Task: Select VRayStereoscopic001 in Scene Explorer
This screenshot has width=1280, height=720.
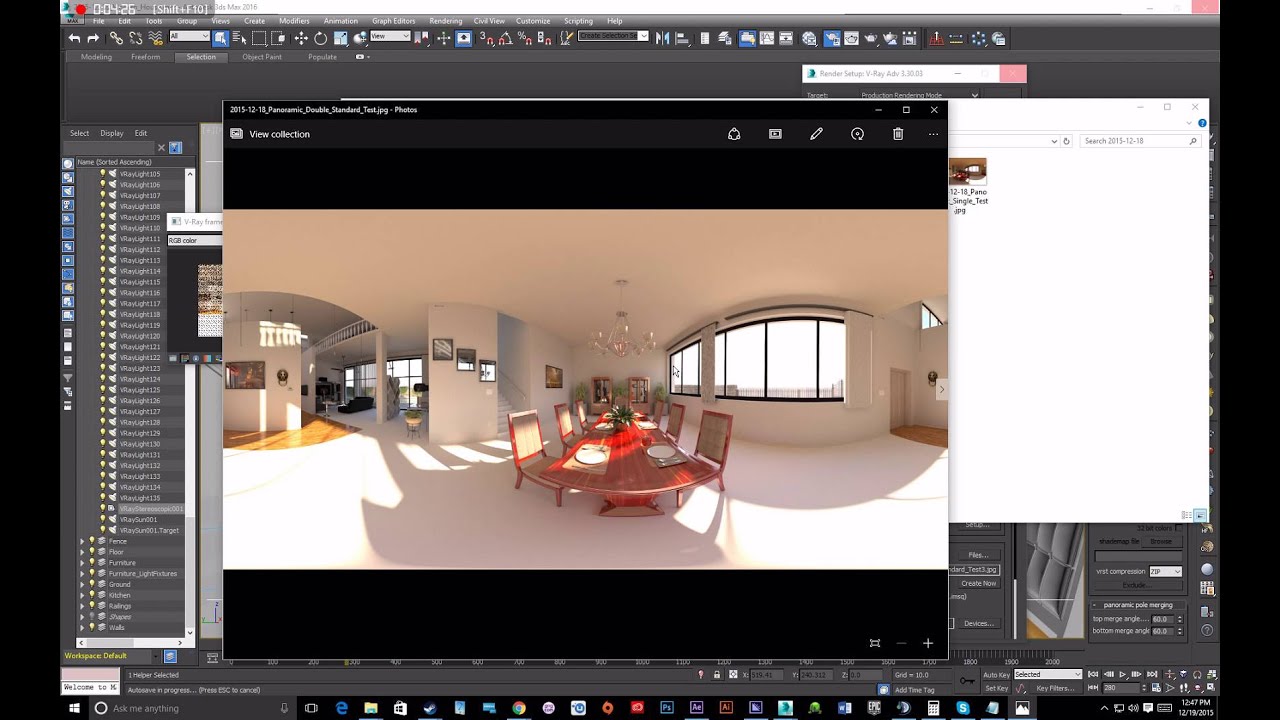Action: coord(151,509)
